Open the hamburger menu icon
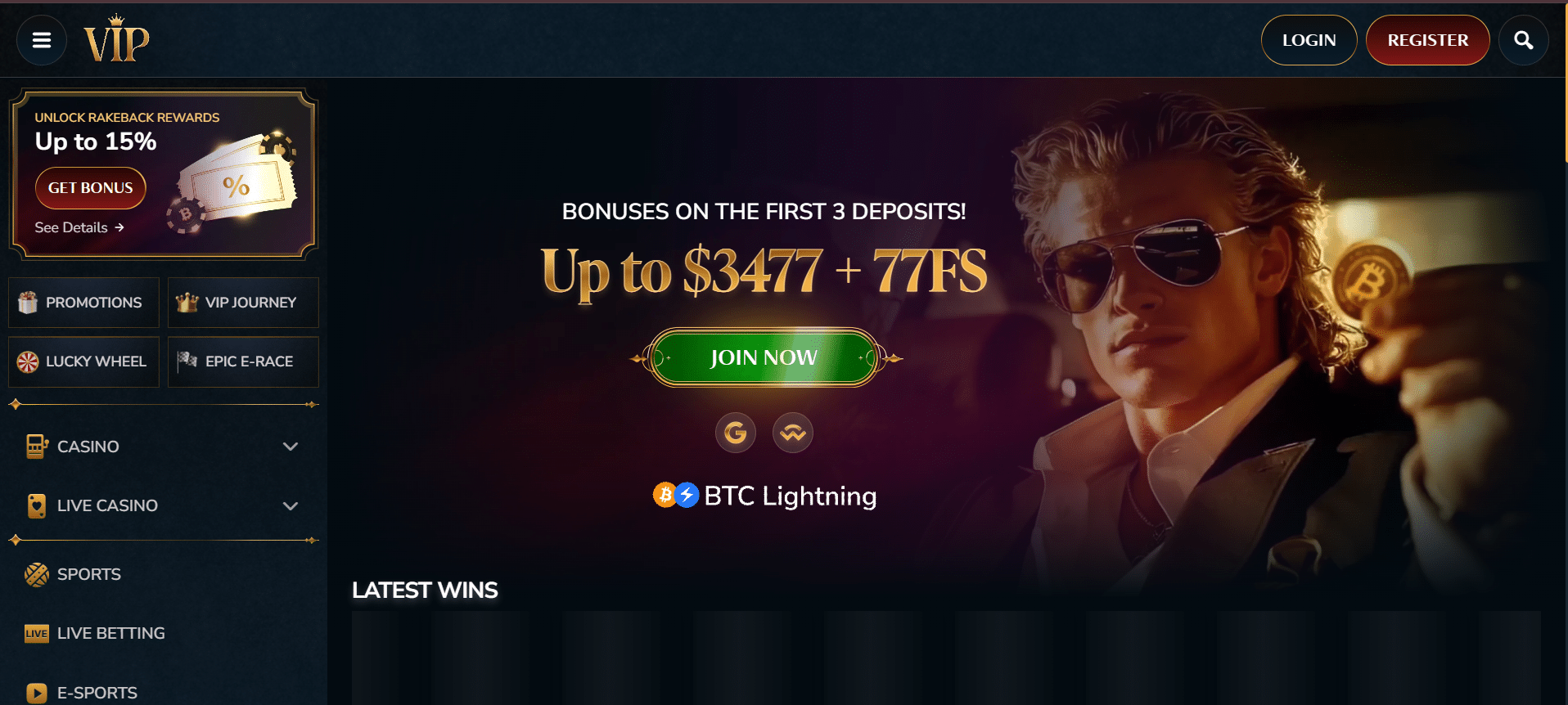 pos(42,40)
